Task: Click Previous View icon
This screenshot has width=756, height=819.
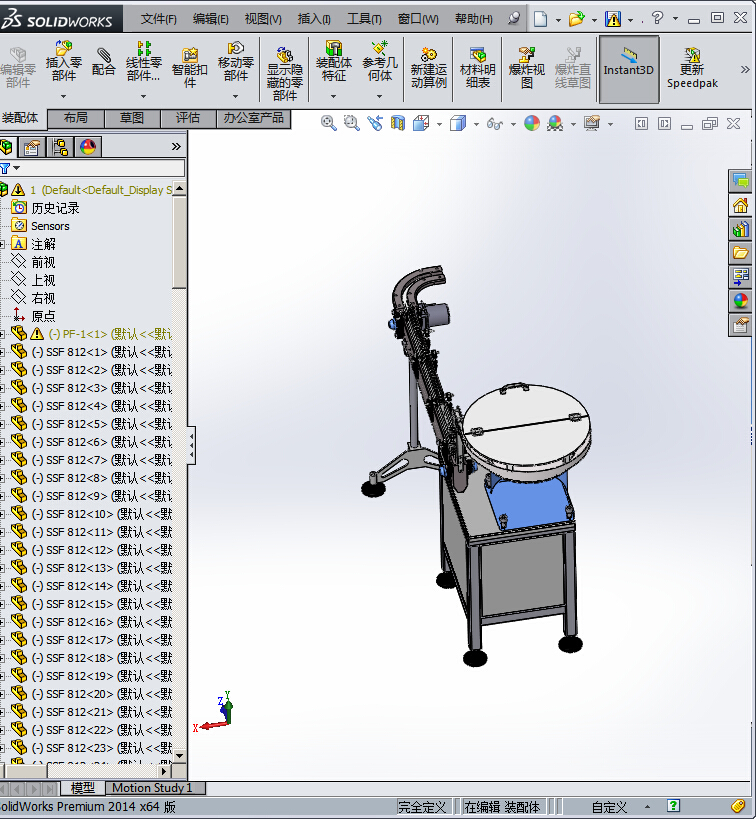Action: pos(375,123)
